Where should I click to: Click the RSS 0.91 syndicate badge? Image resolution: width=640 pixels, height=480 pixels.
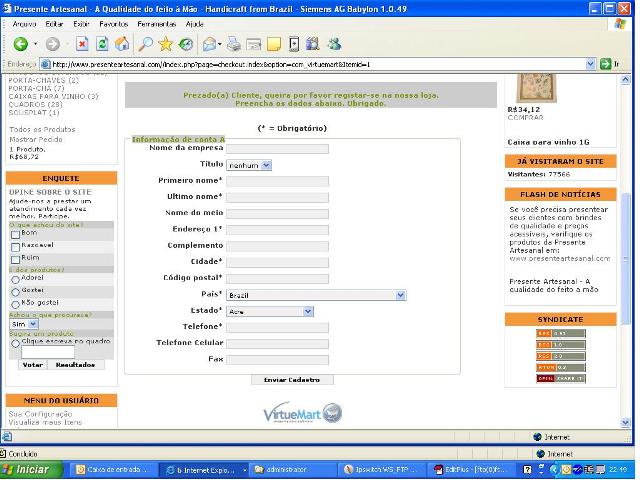click(x=560, y=333)
